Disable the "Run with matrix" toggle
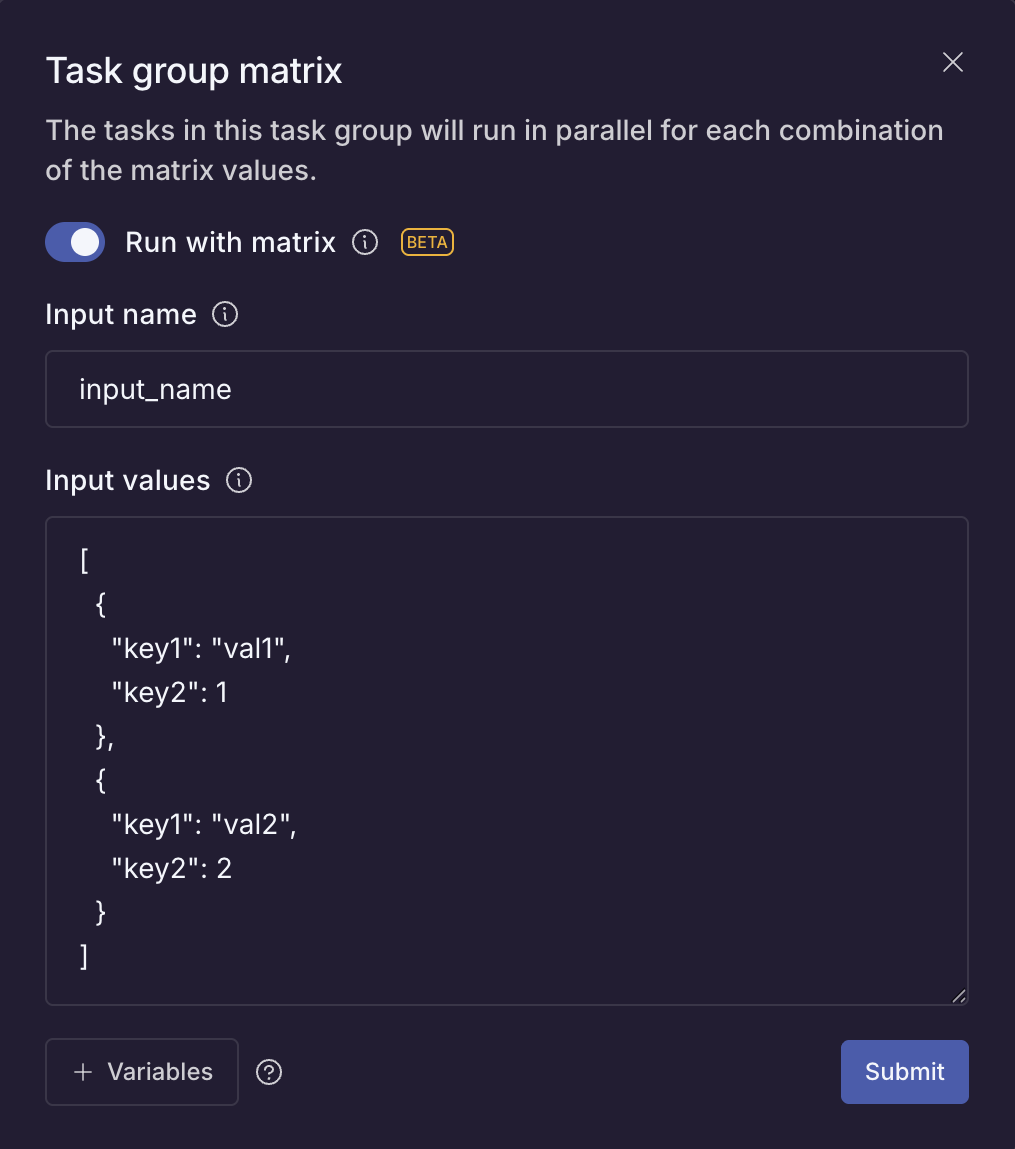The height and width of the screenshot is (1149, 1015). 75,242
